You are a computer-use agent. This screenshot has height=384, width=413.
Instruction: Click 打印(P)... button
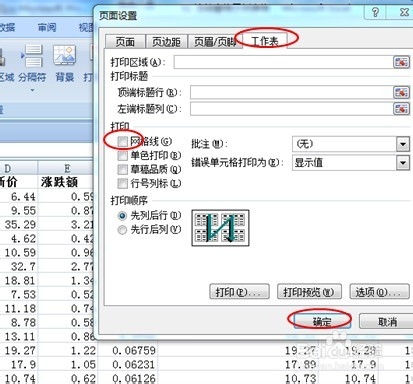tap(239, 292)
